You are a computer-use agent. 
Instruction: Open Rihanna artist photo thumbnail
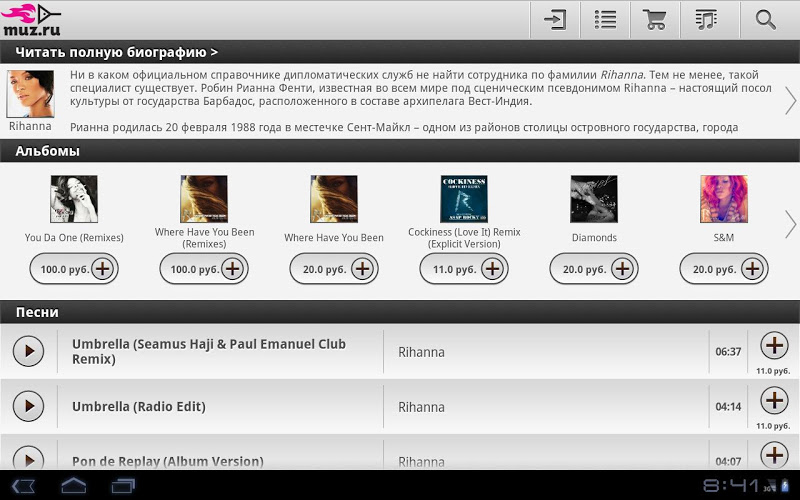pos(30,94)
